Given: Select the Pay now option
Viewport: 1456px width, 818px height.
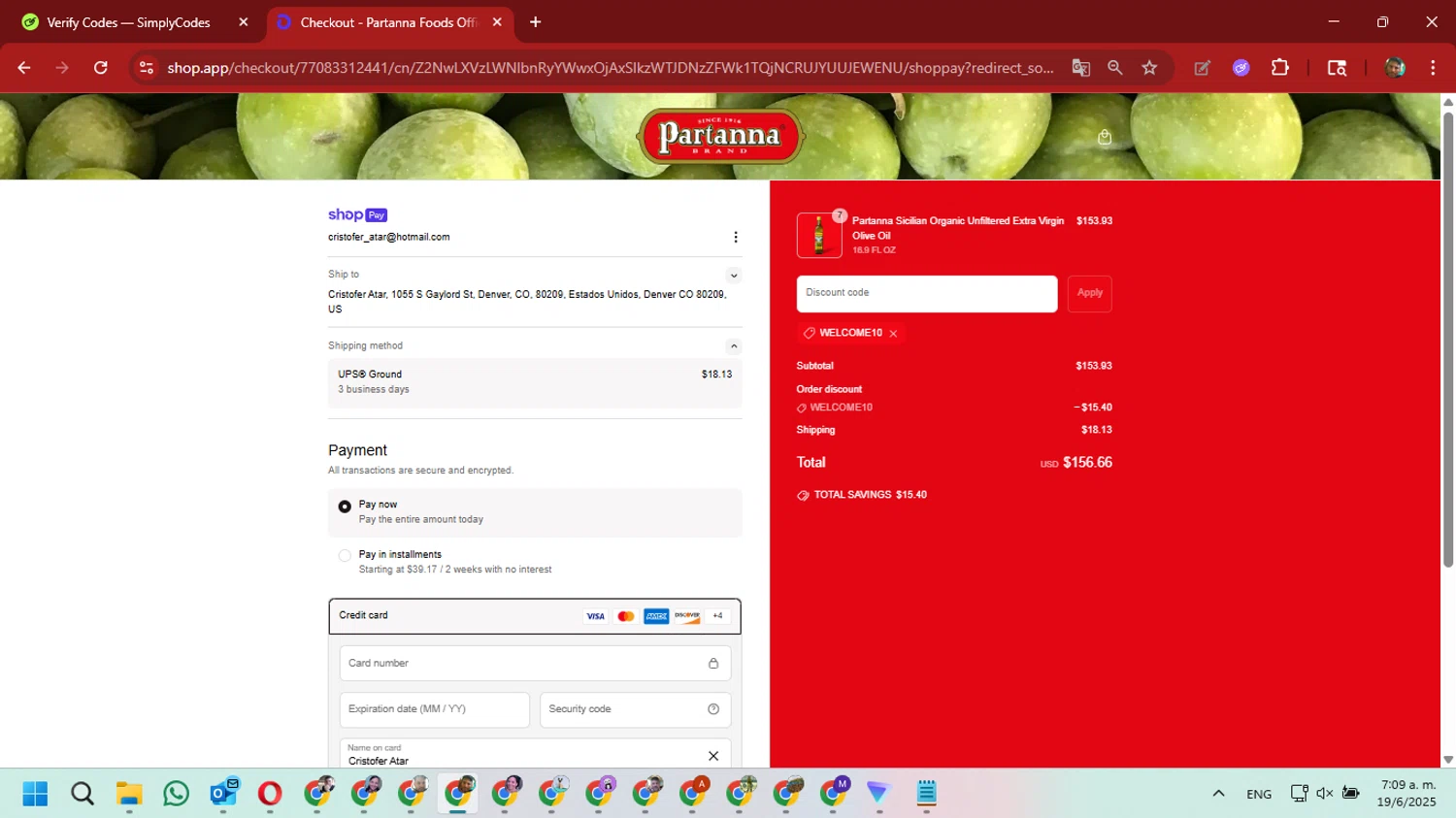Looking at the screenshot, I should tap(535, 512).
